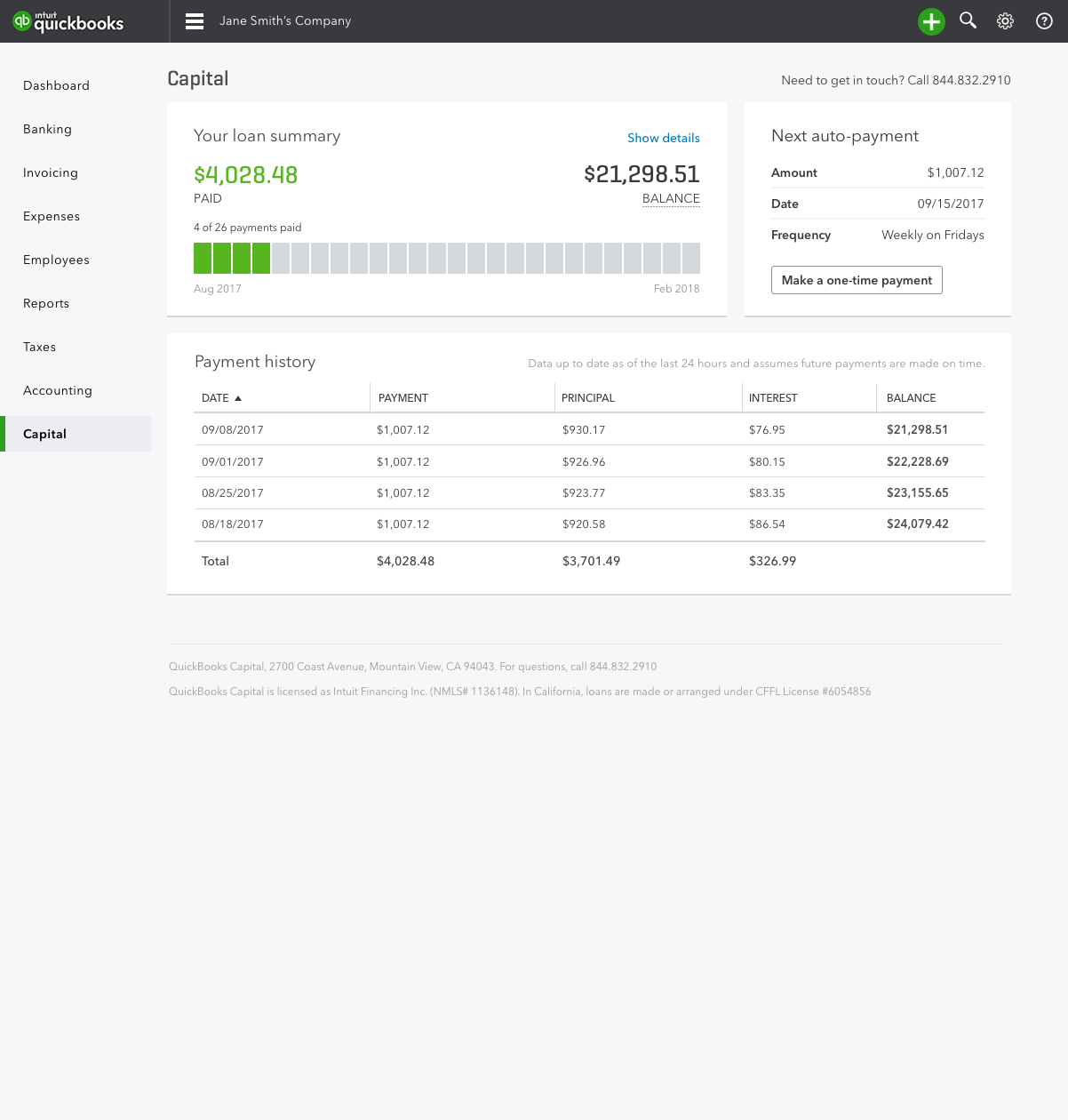Click the PRINCIPAL column header
1068x1120 pixels.
click(588, 398)
